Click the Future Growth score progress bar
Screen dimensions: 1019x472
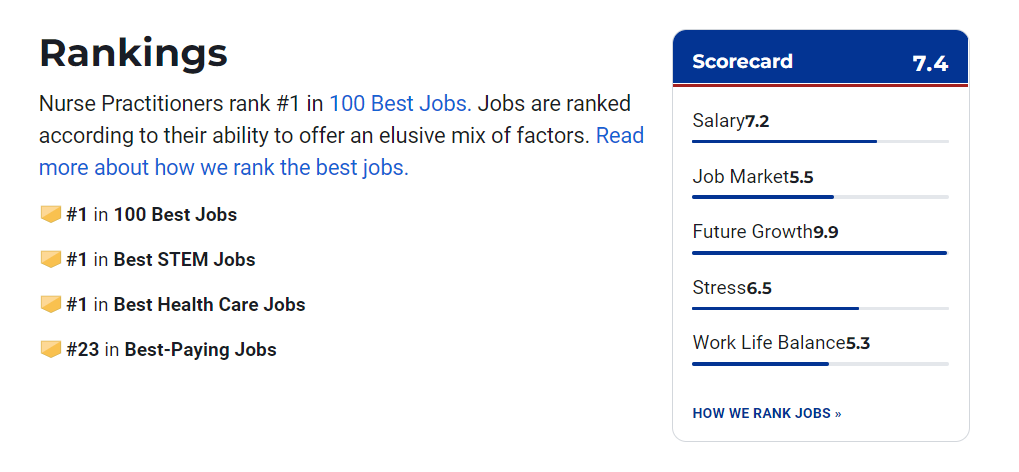click(820, 253)
